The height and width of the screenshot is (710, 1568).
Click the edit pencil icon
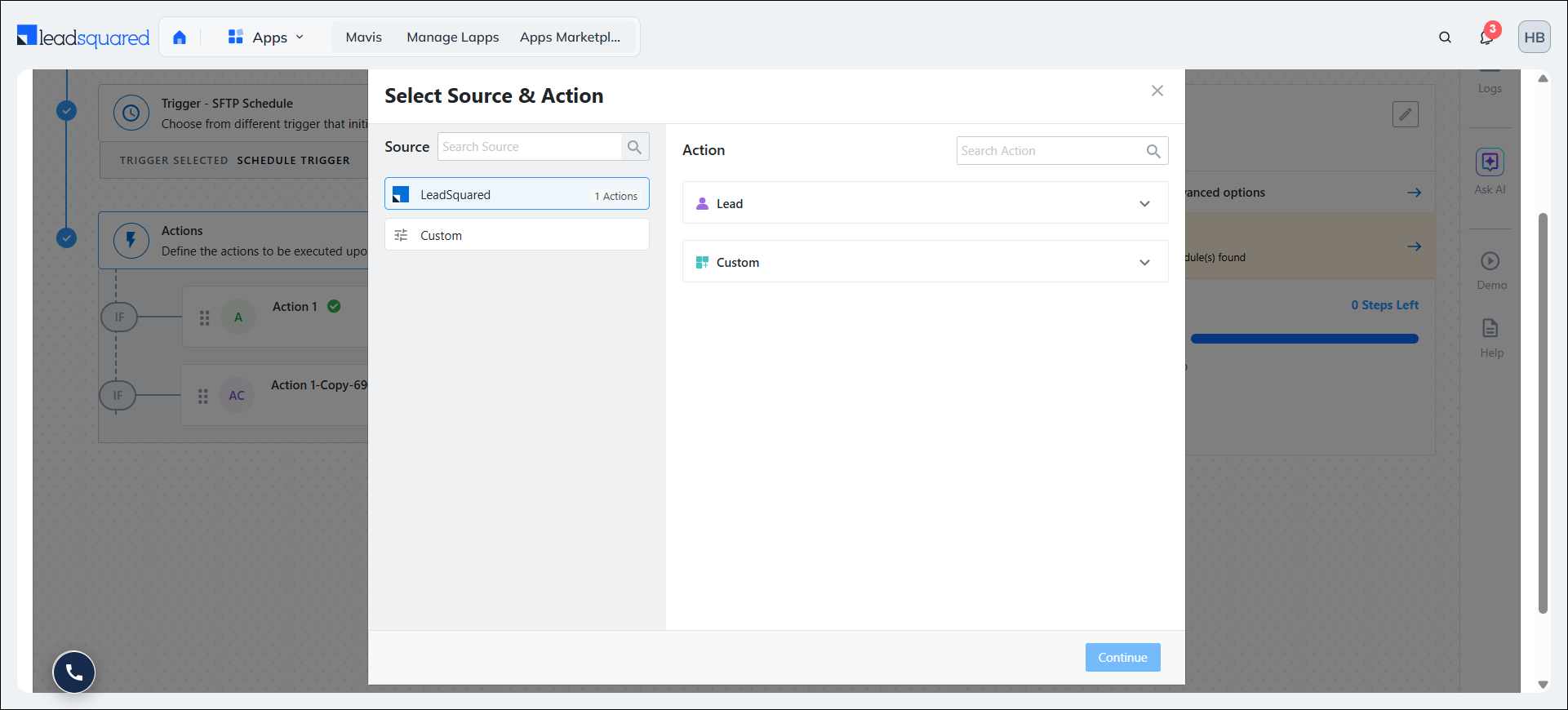click(1406, 114)
